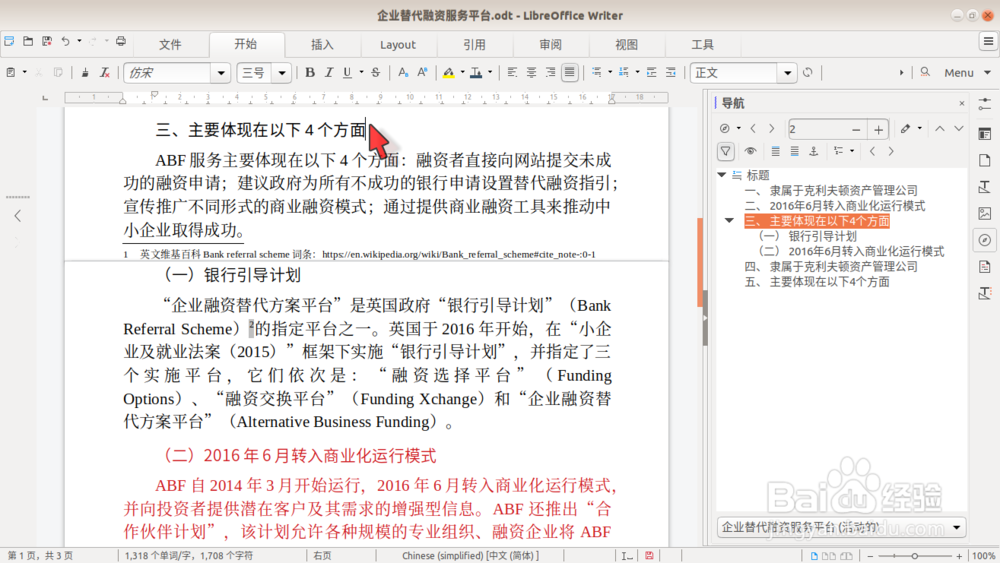Select heading 一、隶属于克利夫顿资产管理公司 in Navigator

coord(832,190)
